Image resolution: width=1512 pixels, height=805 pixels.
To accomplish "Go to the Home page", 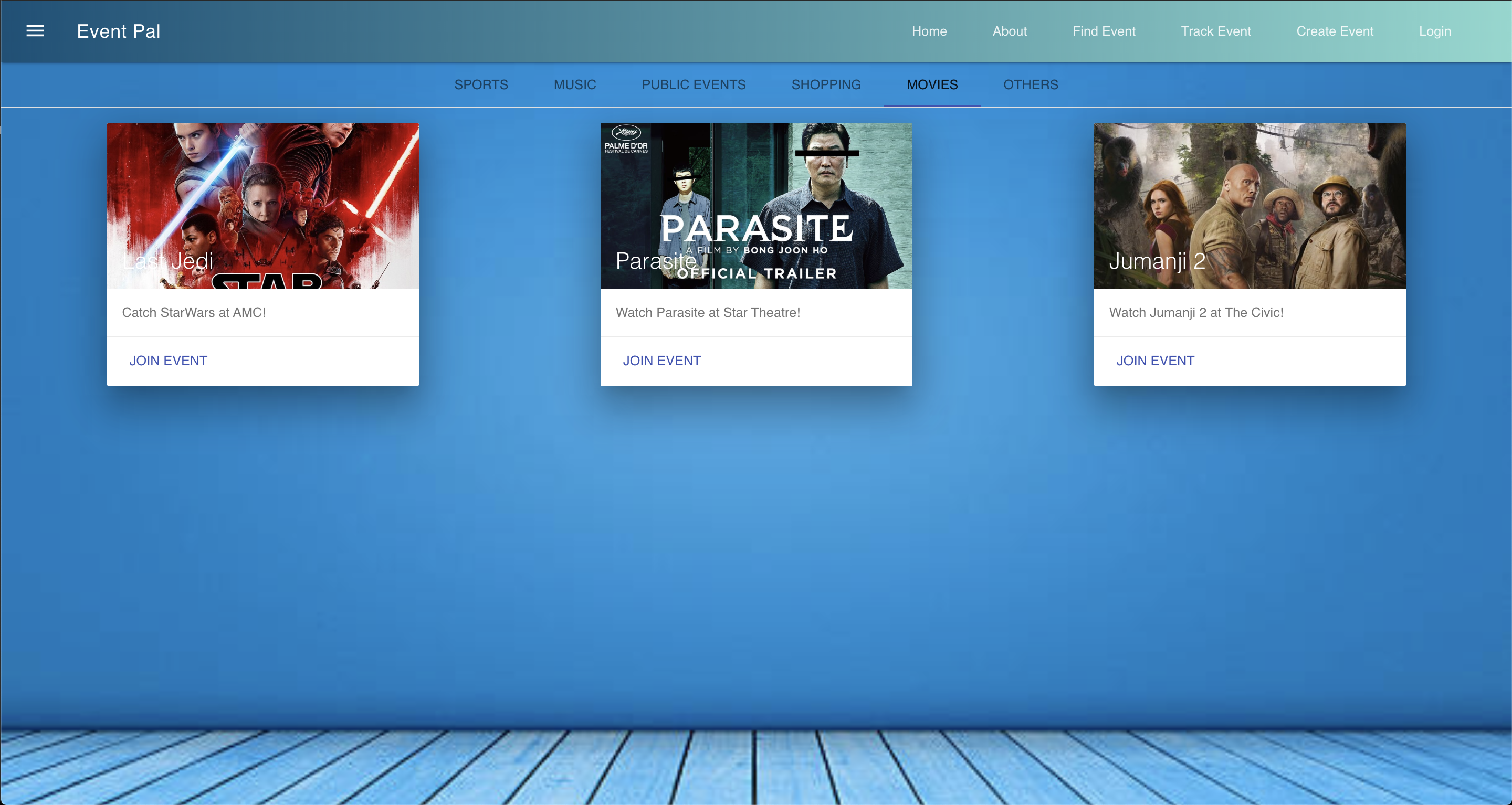I will (929, 31).
